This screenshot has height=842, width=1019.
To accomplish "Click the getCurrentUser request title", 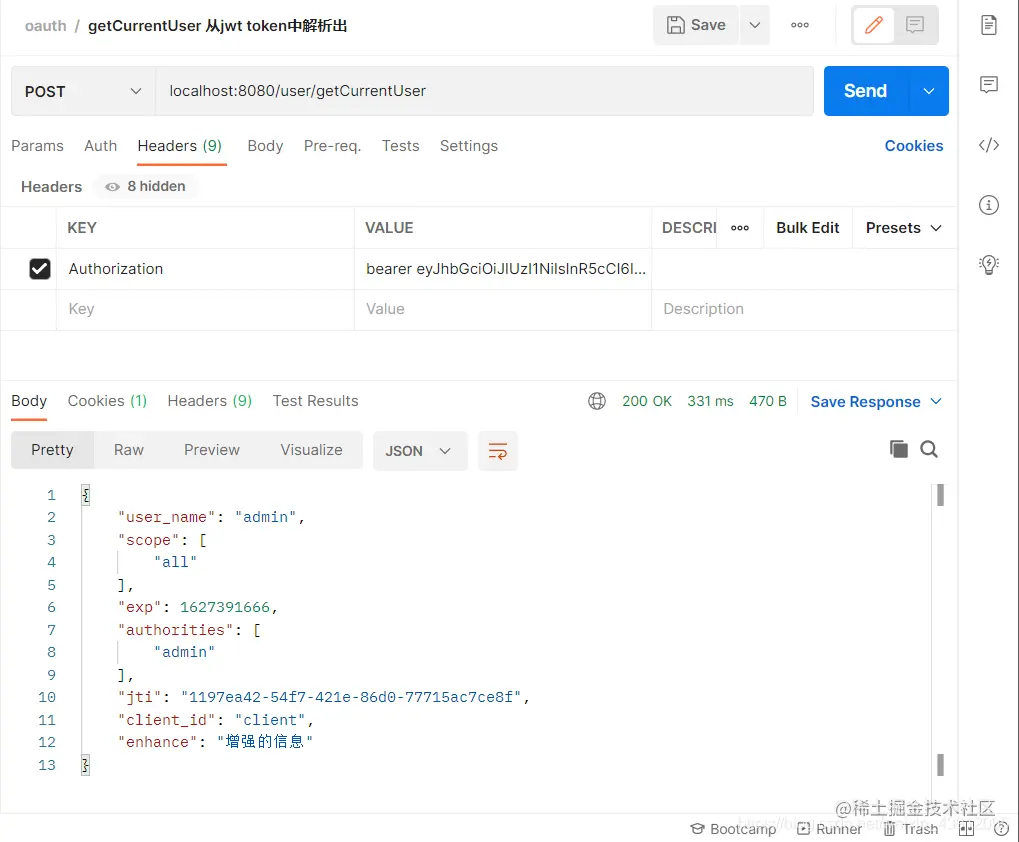I will pos(218,26).
